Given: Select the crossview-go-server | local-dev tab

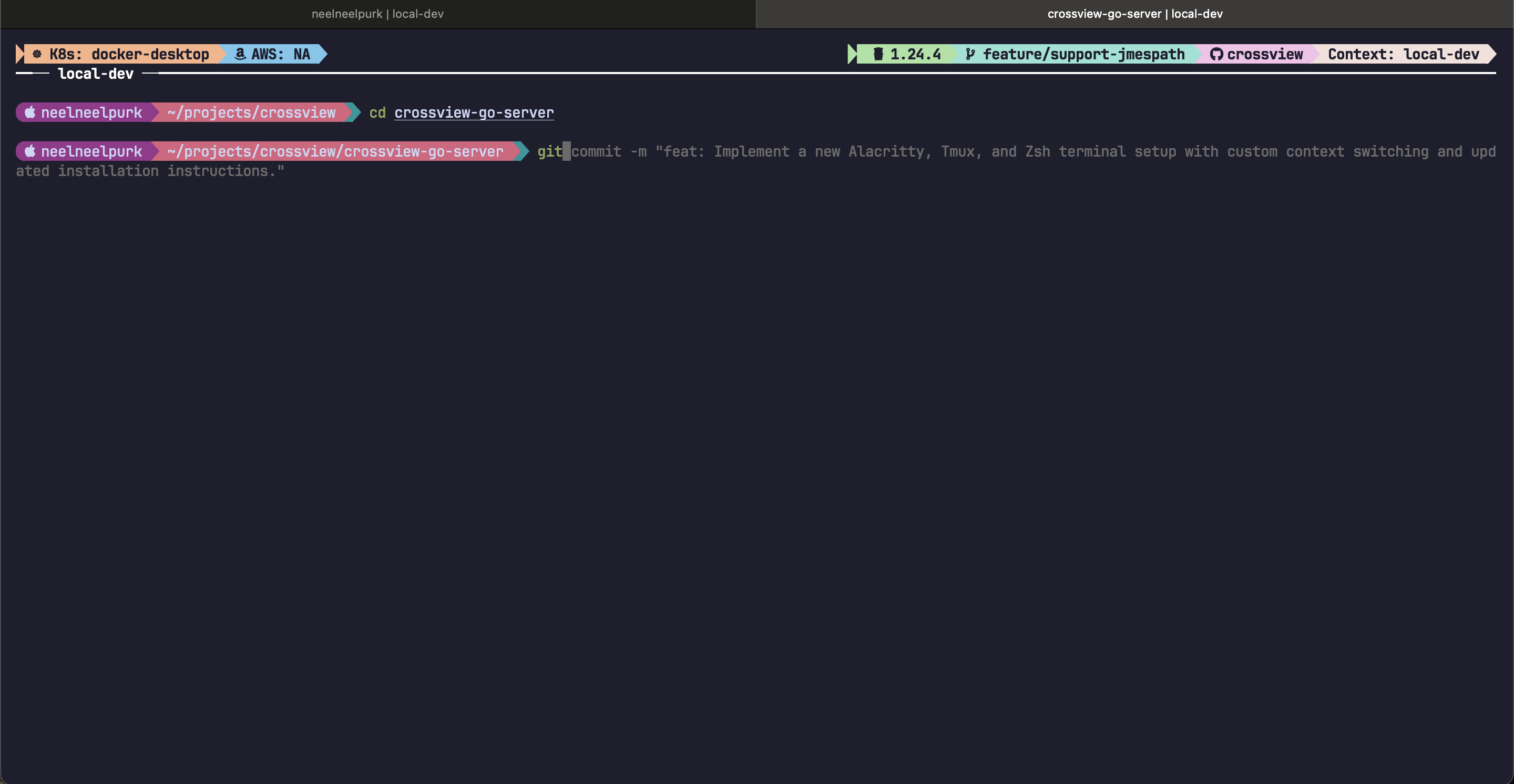Looking at the screenshot, I should pos(1134,14).
